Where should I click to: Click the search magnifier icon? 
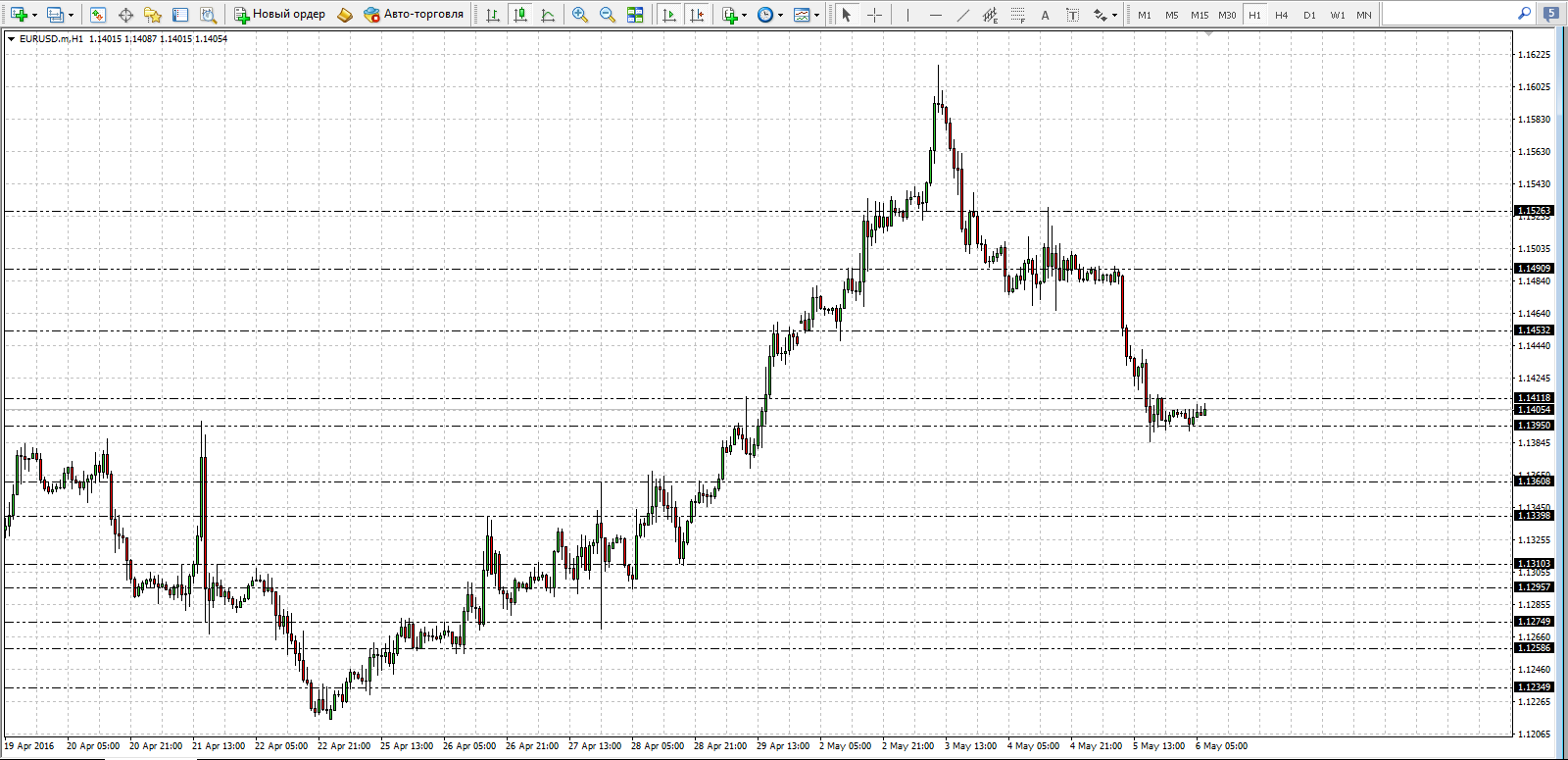(x=1524, y=14)
